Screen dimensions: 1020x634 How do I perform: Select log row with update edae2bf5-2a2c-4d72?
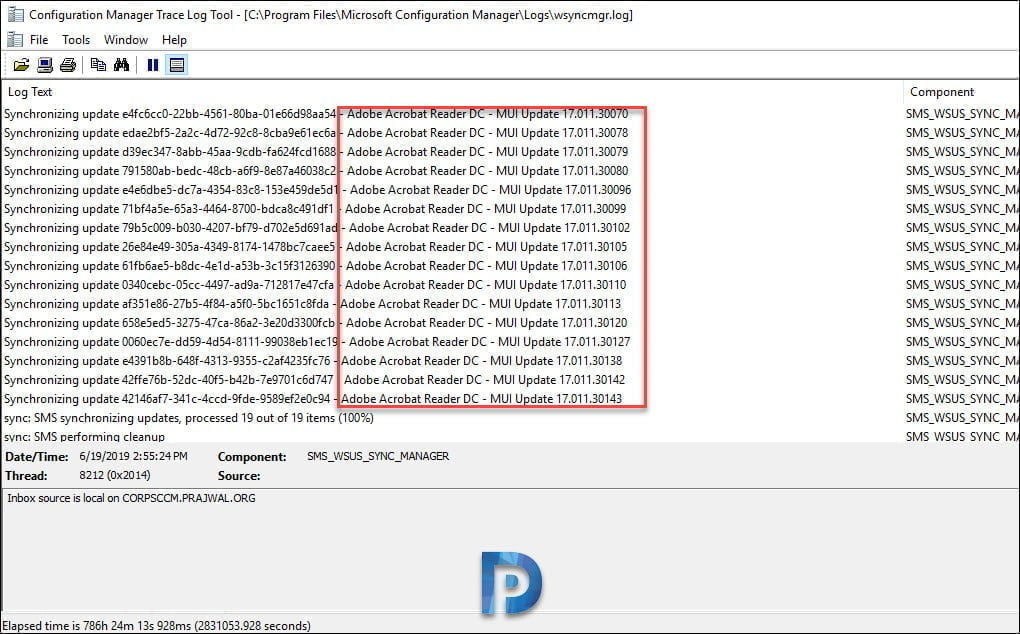tap(510, 133)
